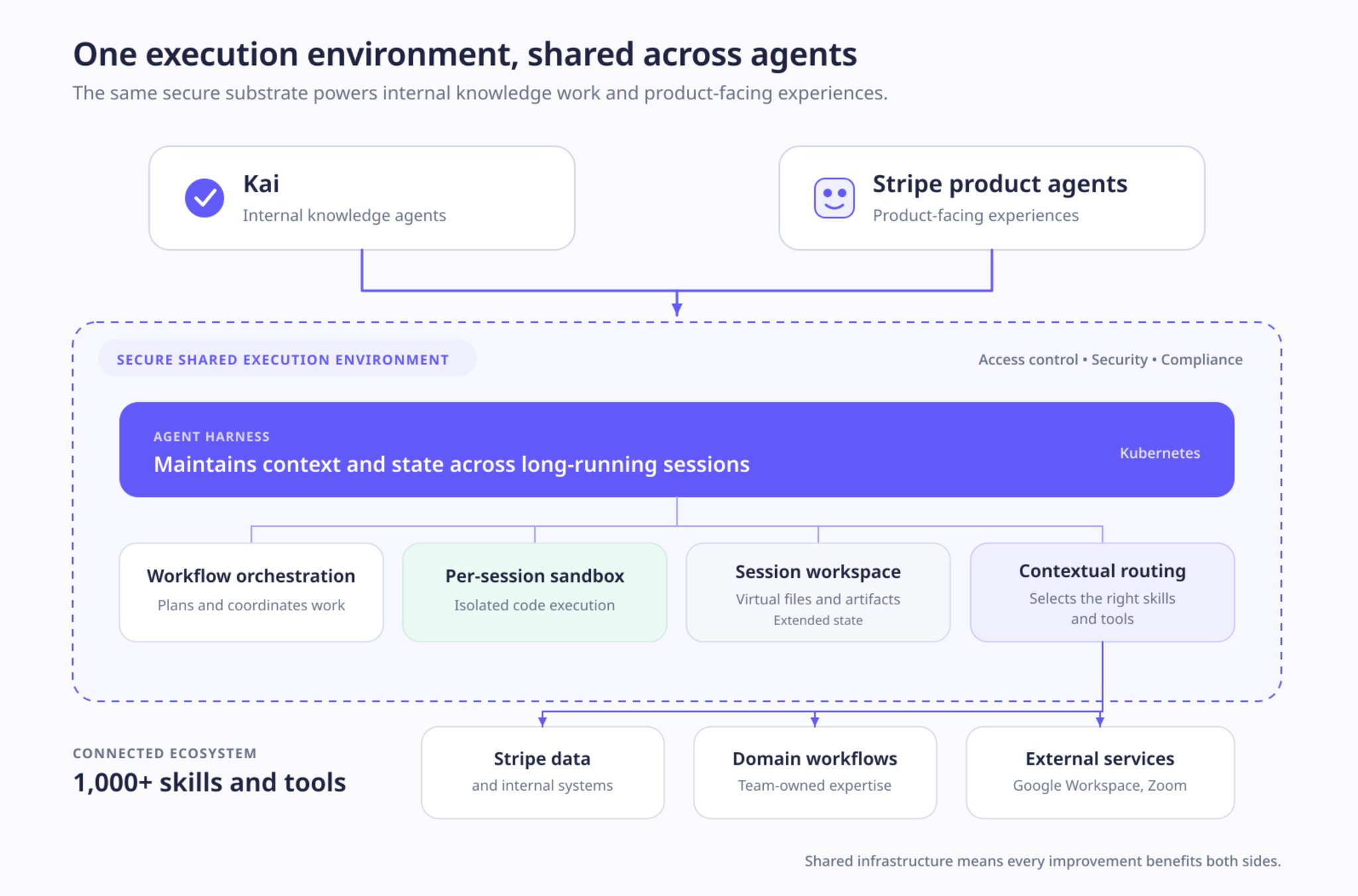Click the purple checkmark icon beside Kai
The height and width of the screenshot is (896, 1358).
click(x=204, y=197)
